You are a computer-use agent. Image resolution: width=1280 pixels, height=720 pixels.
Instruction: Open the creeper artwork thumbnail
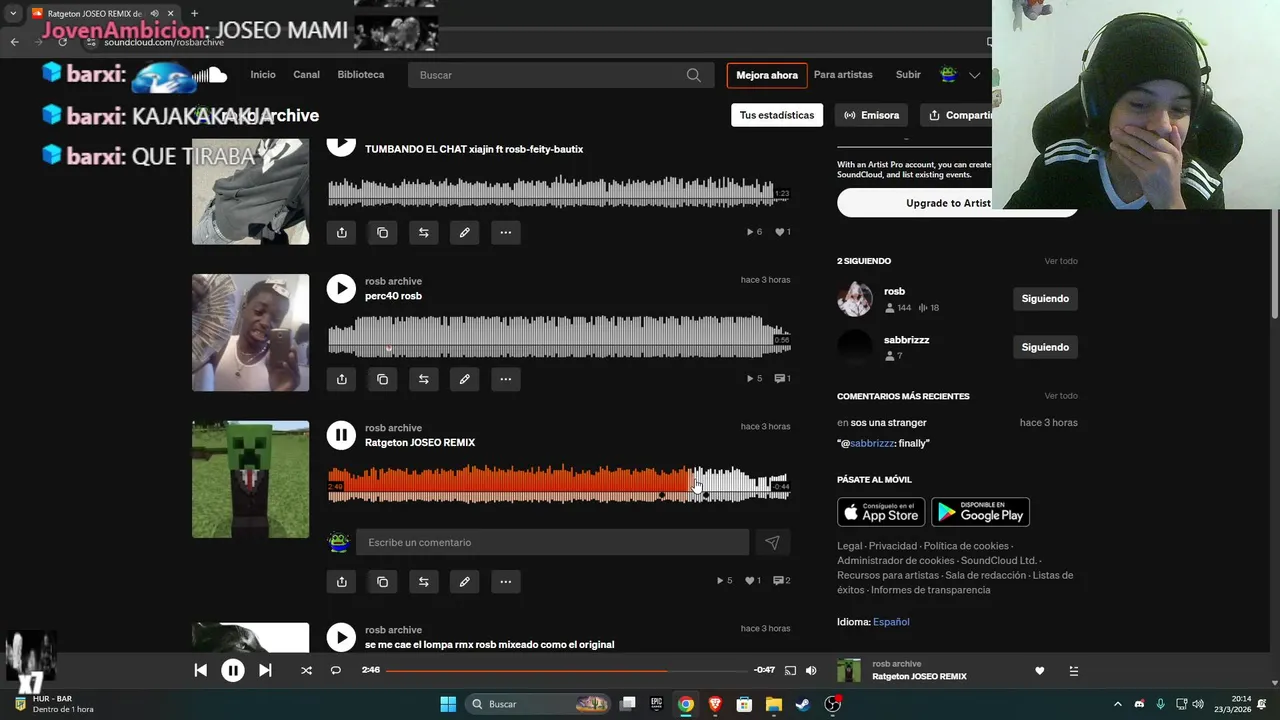point(250,479)
